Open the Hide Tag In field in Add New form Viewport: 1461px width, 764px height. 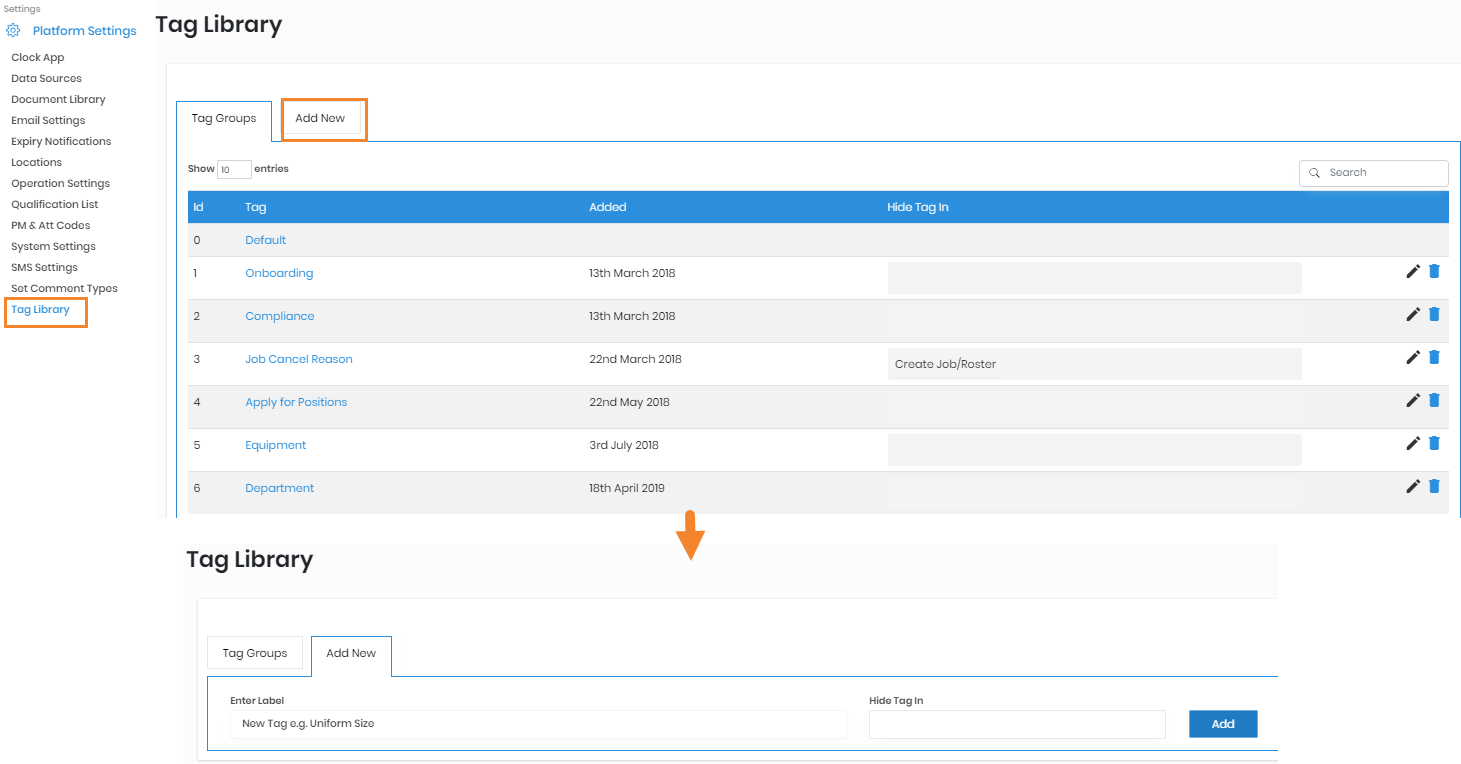(1016, 724)
